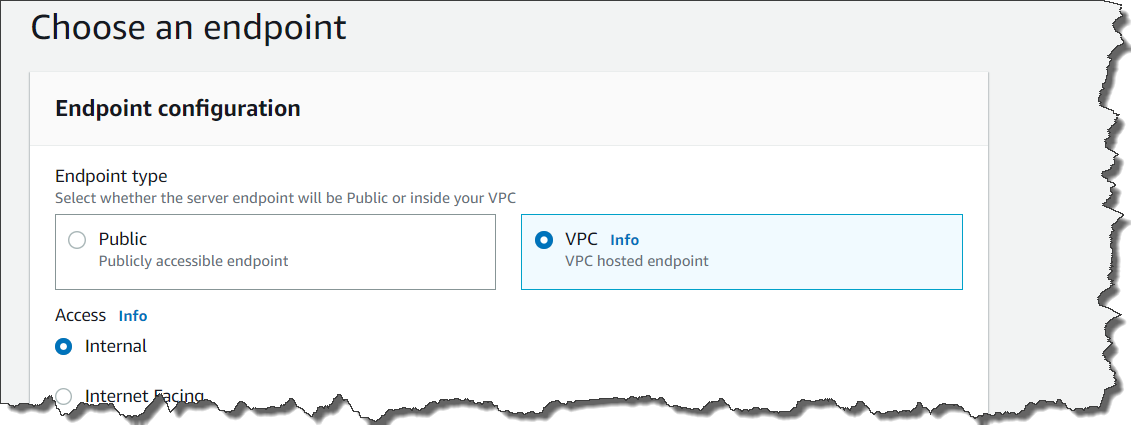This screenshot has width=1131, height=425.
Task: Choose the Internet Facing access radio button
Action: click(x=64, y=396)
